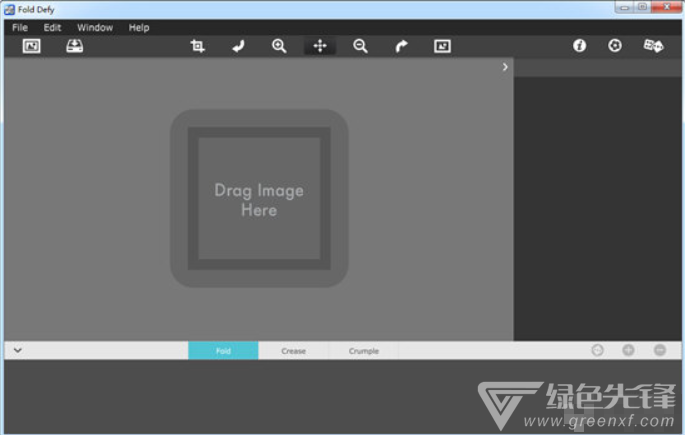Switch to the Crease tab
685x435 pixels.
coord(293,351)
